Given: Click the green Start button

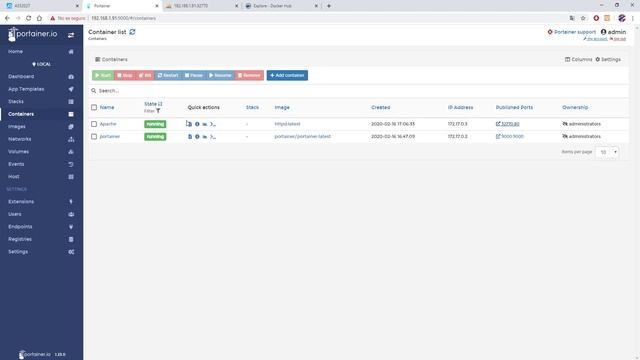Looking at the screenshot, I should 103,76.
